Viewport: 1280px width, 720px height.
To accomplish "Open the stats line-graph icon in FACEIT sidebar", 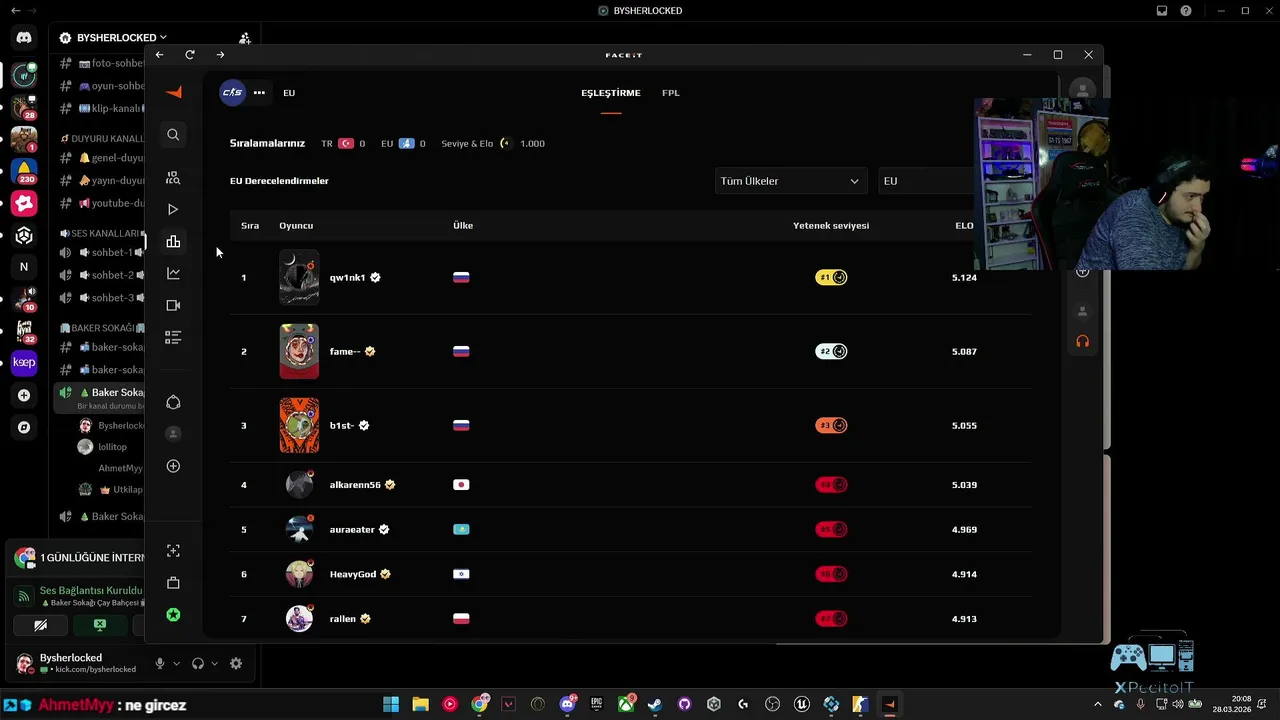I will [173, 274].
